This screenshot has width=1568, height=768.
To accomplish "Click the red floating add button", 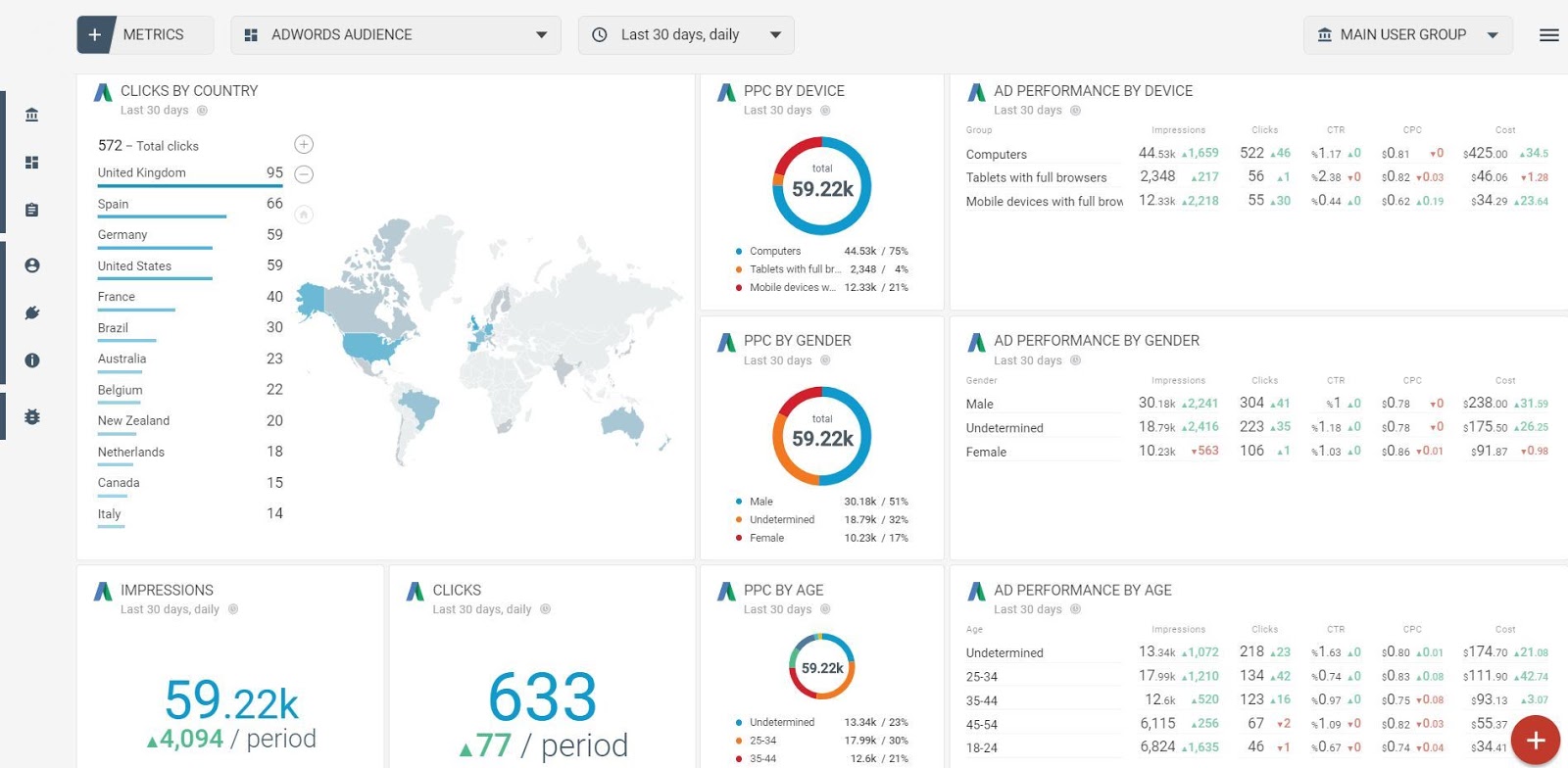I will [x=1536, y=741].
